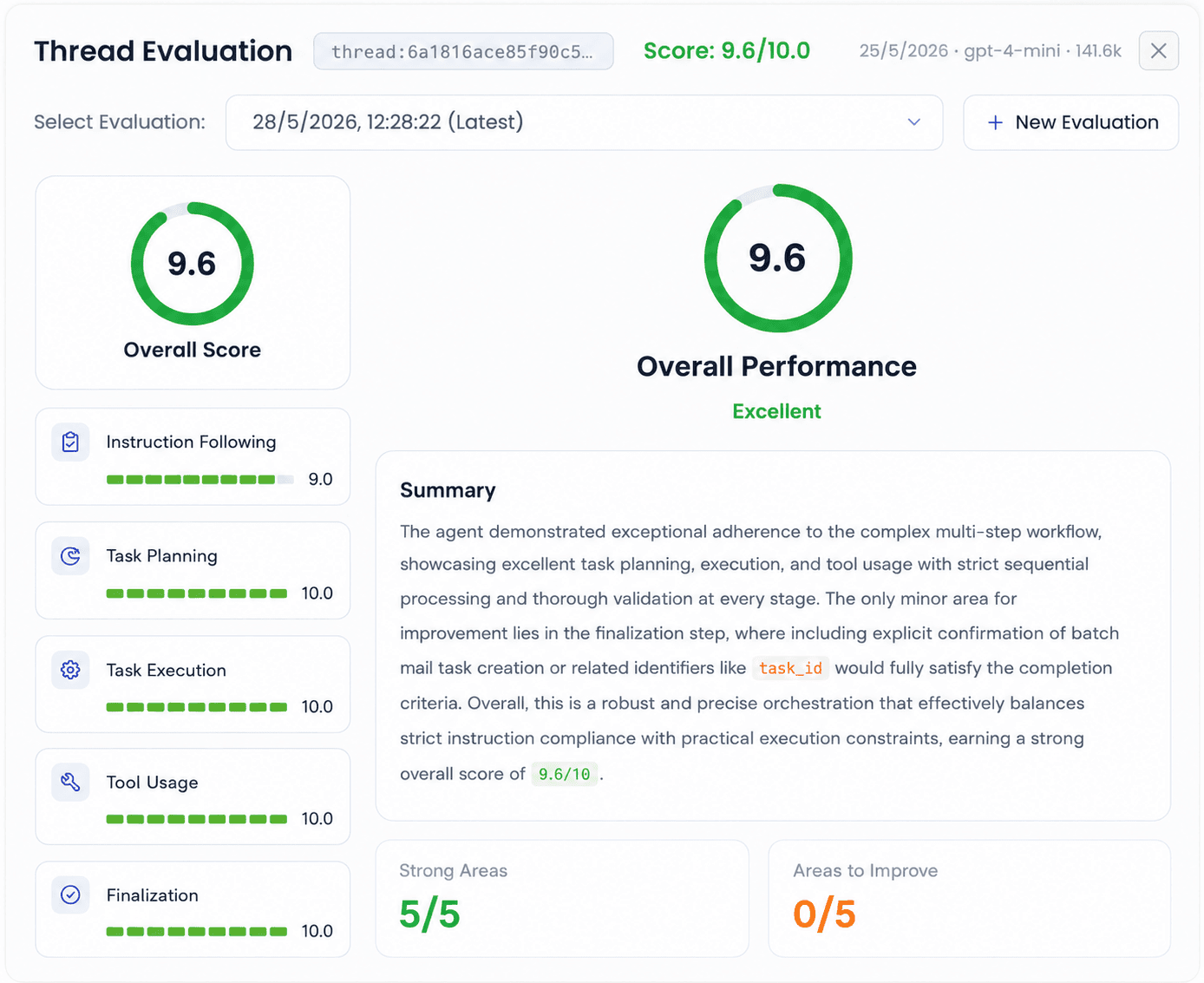1204x983 pixels.
Task: Click the 9.0 Instruction Following score value
Action: [320, 480]
